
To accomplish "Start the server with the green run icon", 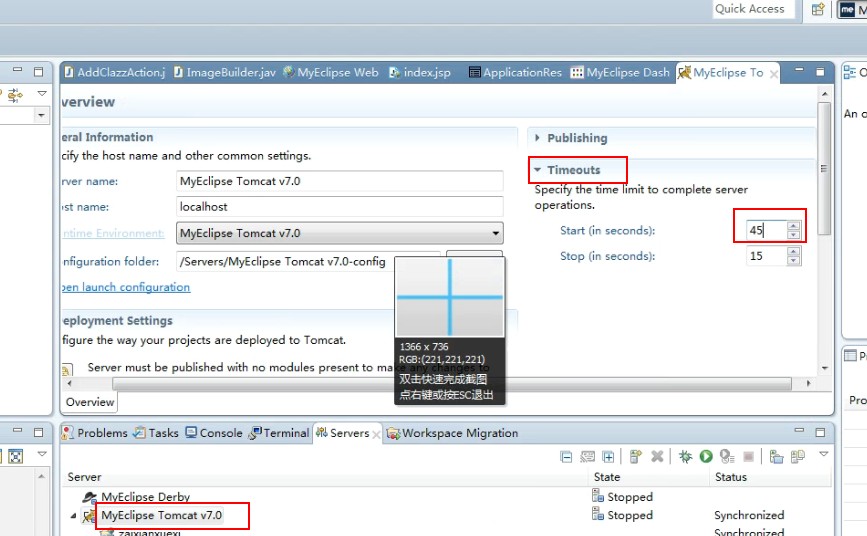I will pyautogui.click(x=706, y=457).
